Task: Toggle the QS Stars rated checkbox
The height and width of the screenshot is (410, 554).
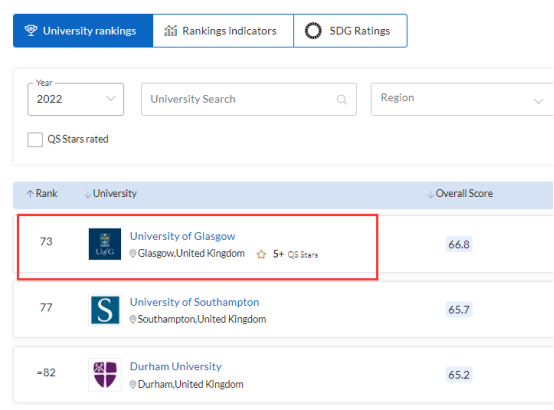Action: pyautogui.click(x=35, y=140)
